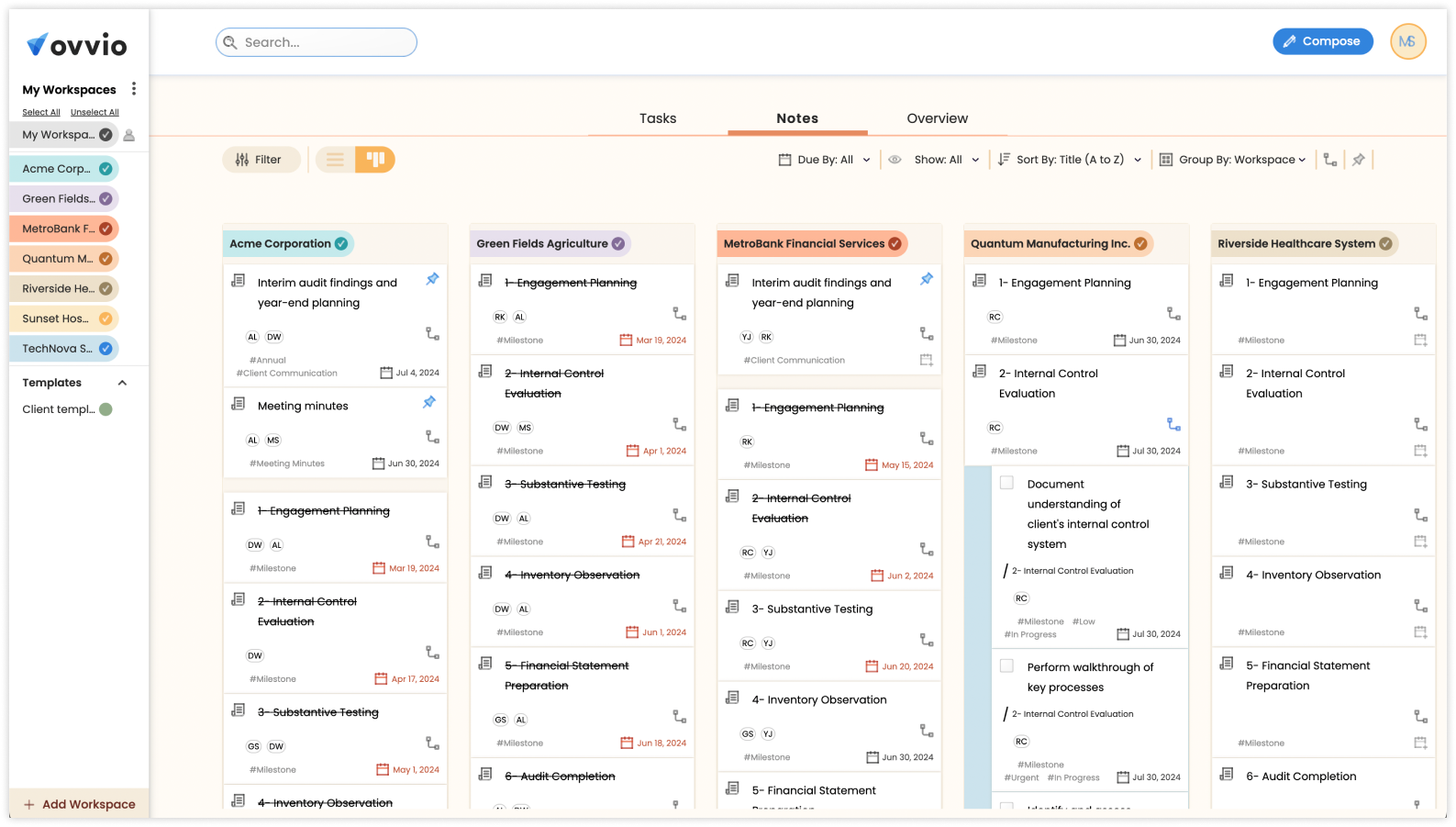Open the Due By: All dropdown

click(x=824, y=160)
